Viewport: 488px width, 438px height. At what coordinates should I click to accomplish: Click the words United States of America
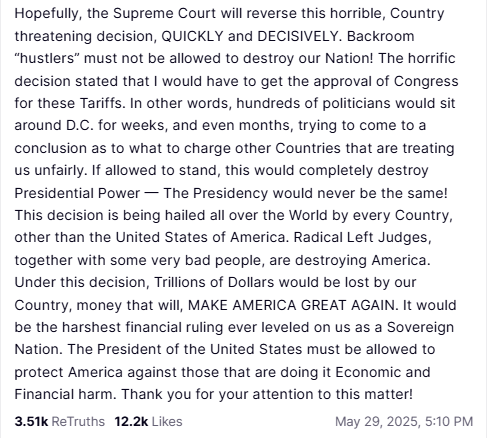pyautogui.click(x=201, y=238)
